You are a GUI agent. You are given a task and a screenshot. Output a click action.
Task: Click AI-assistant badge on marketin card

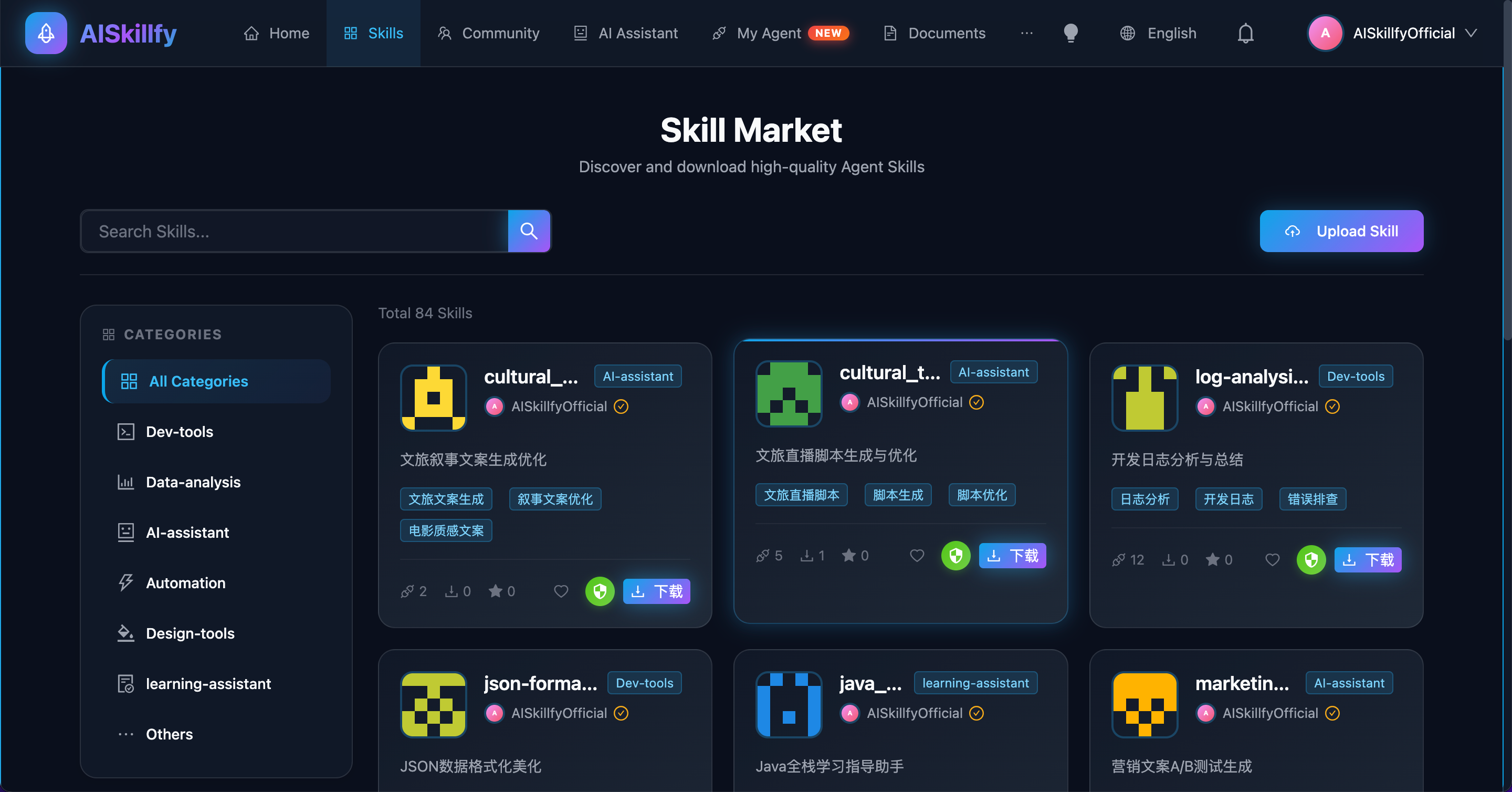1349,683
